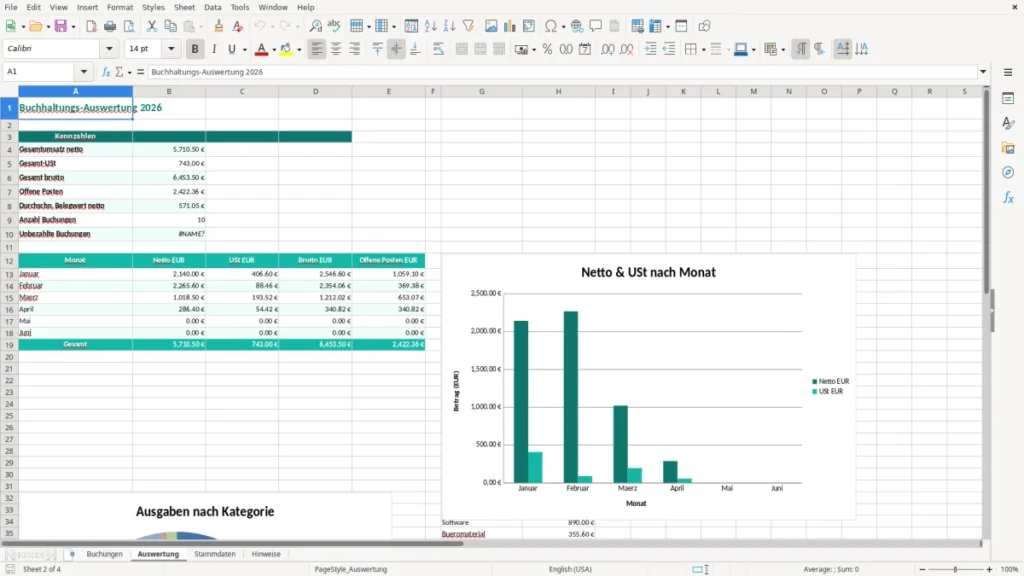Open the sidebar settings hamburger button
Image resolution: width=1024 pixels, height=576 pixels.
1008,72
